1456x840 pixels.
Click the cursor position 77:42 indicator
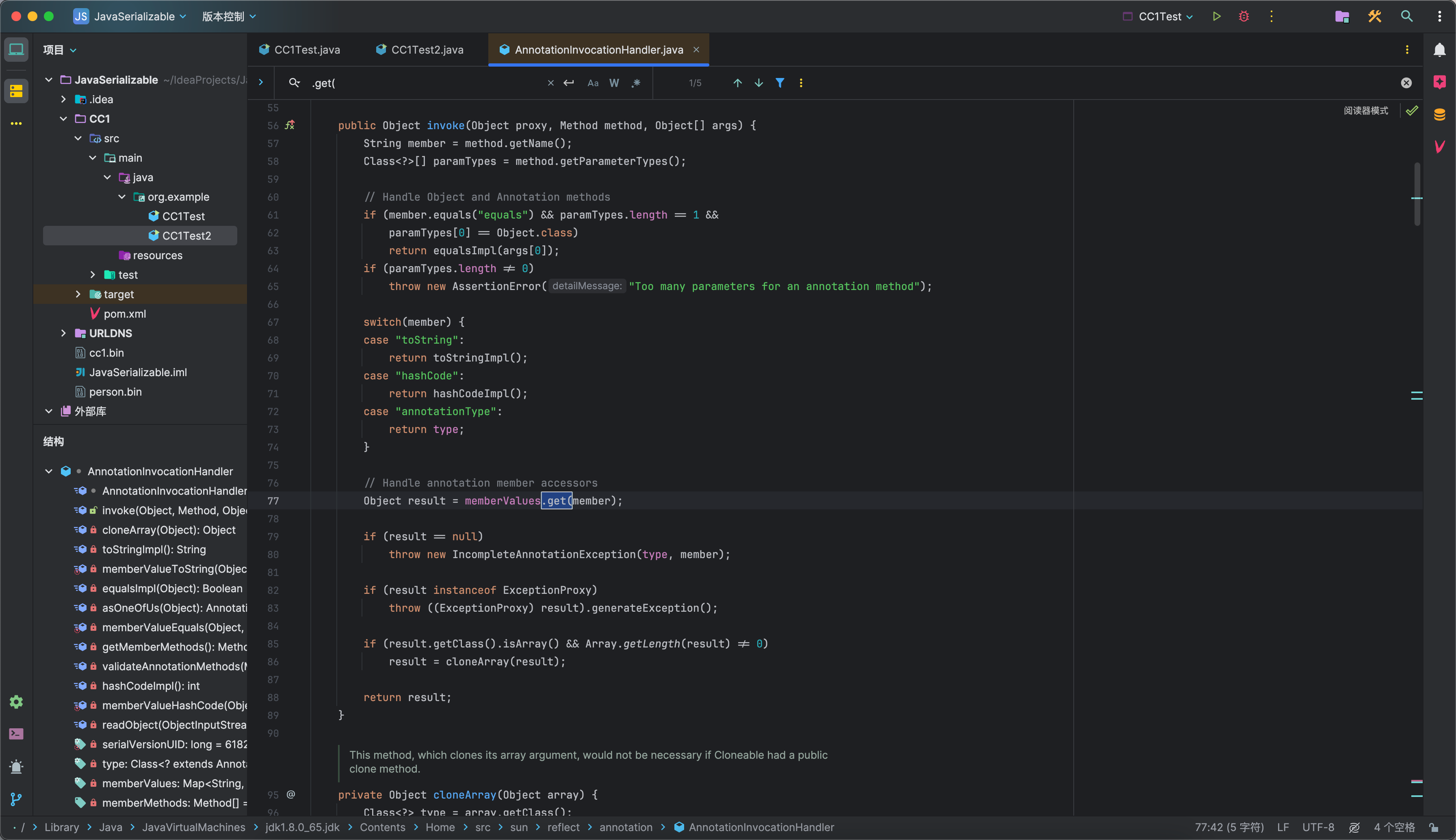tap(1229, 827)
